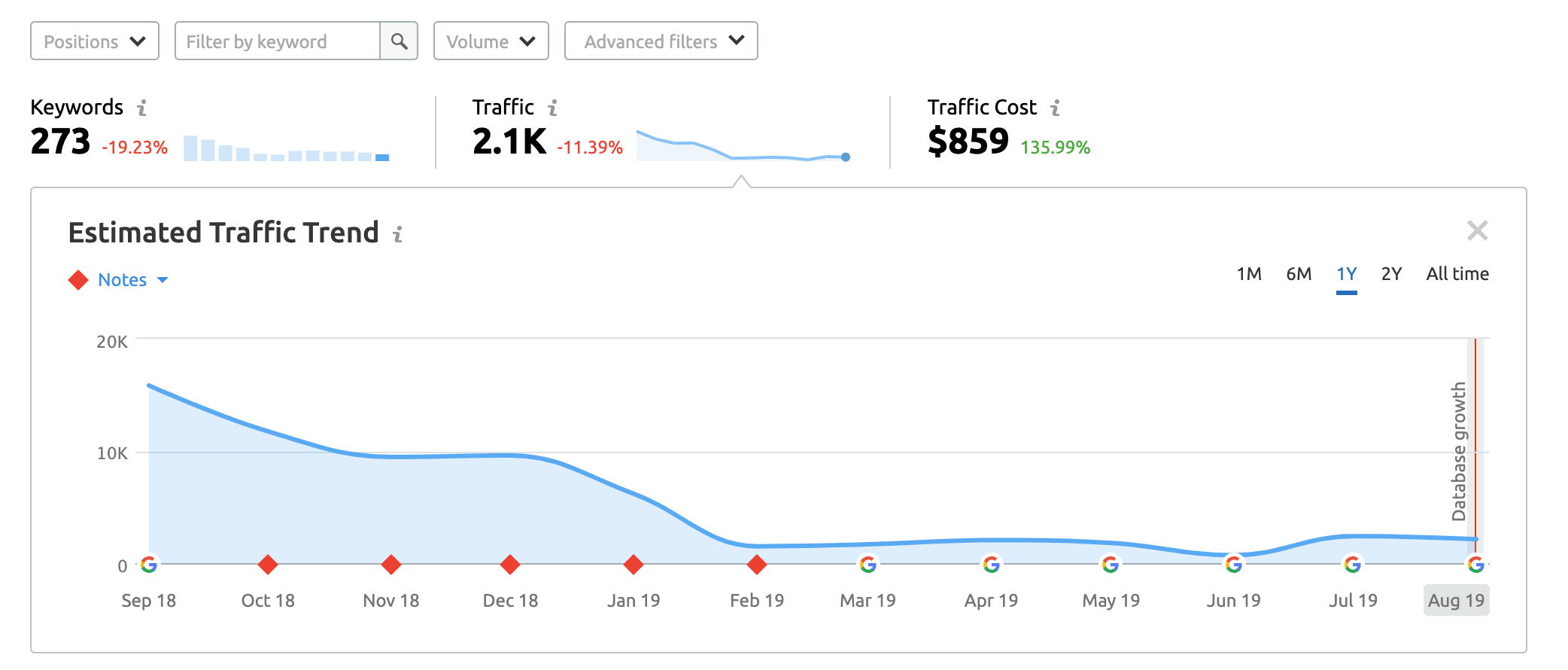Open Advanced filters dropdown
This screenshot has width=1568, height=670.
pyautogui.click(x=661, y=41)
